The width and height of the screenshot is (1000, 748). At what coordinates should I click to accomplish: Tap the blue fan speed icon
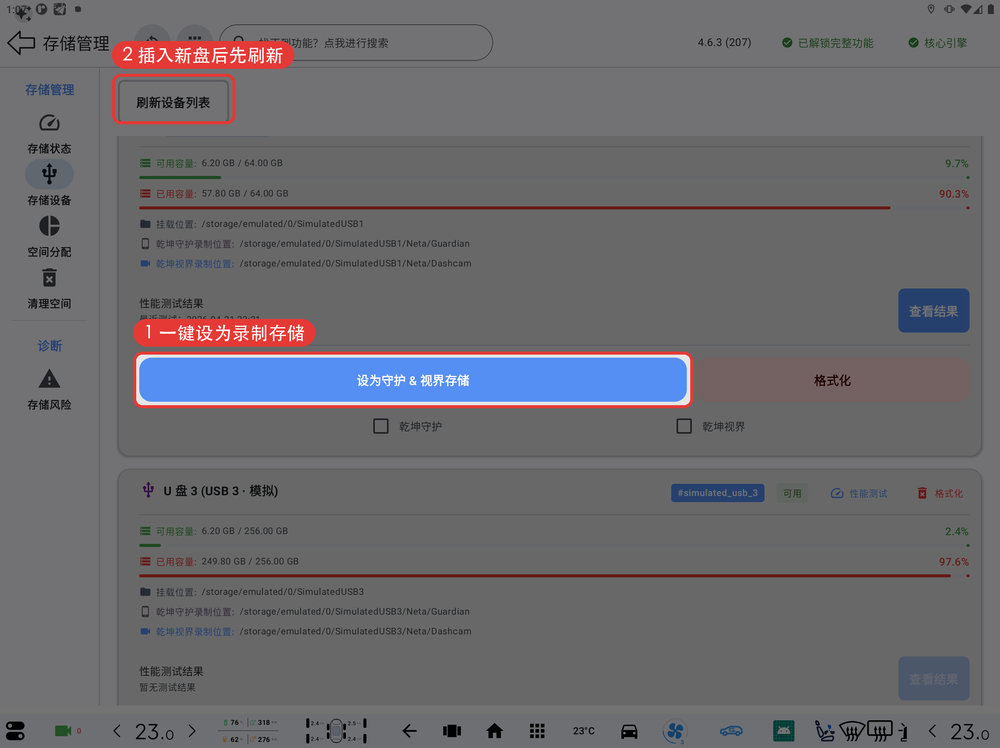(x=675, y=731)
